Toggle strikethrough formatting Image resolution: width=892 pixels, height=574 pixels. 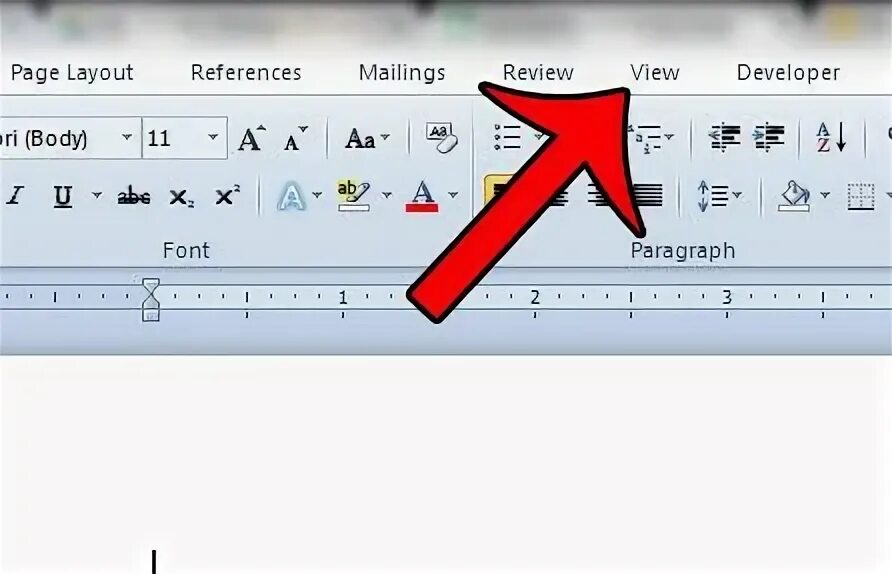tap(134, 196)
